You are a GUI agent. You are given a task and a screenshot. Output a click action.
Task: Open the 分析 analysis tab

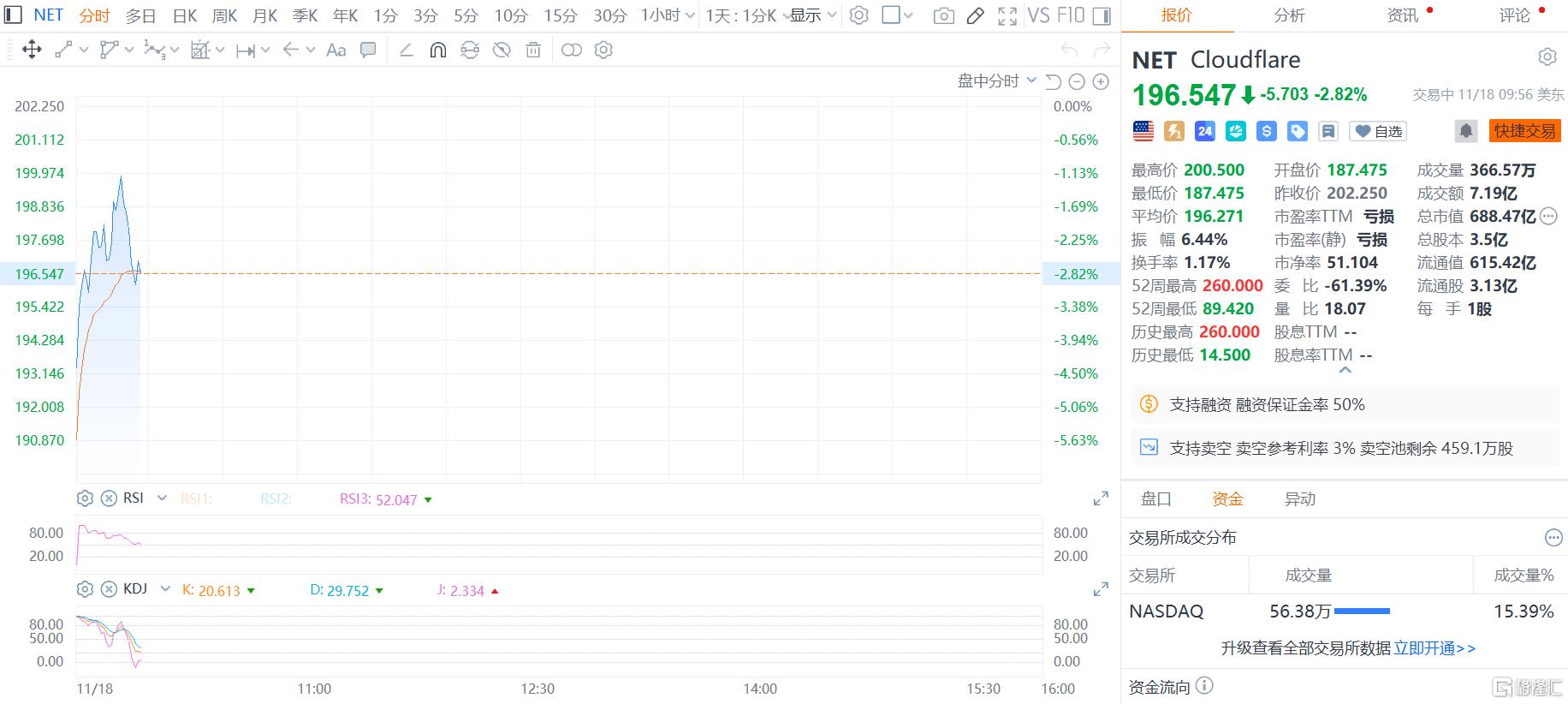tap(1289, 15)
